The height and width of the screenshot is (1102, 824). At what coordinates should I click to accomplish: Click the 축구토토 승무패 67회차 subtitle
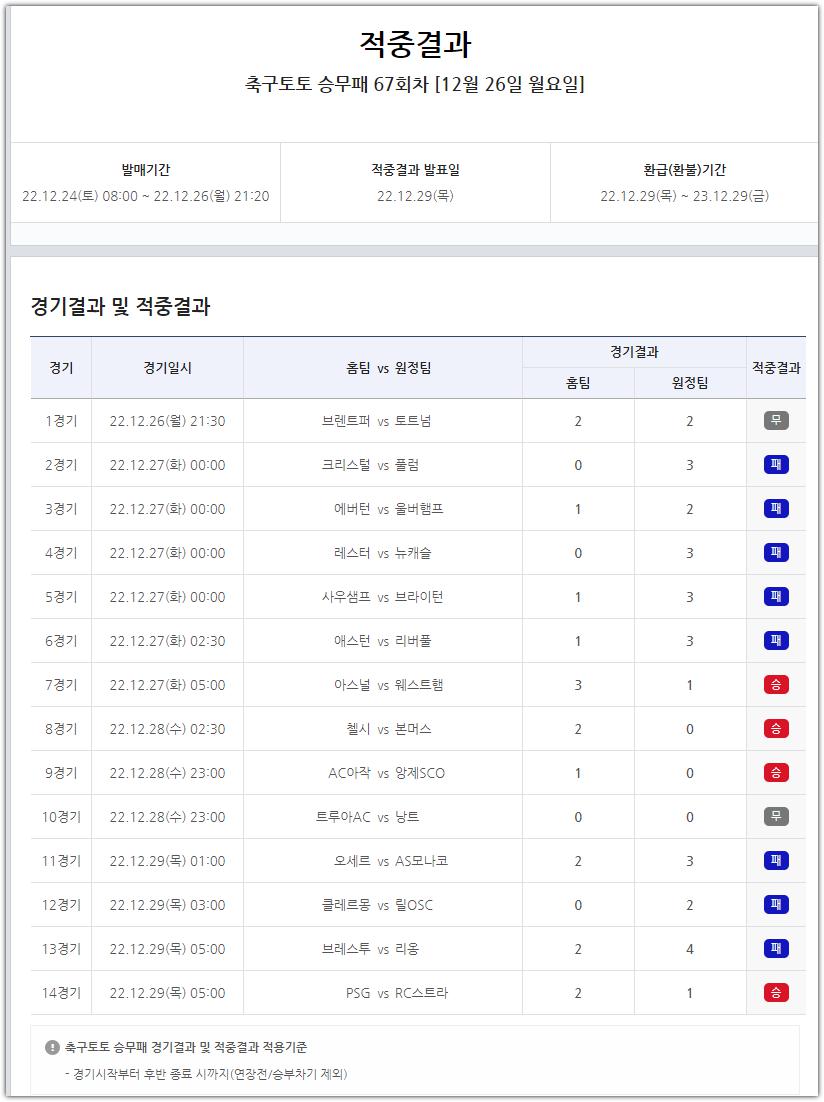coord(415,84)
